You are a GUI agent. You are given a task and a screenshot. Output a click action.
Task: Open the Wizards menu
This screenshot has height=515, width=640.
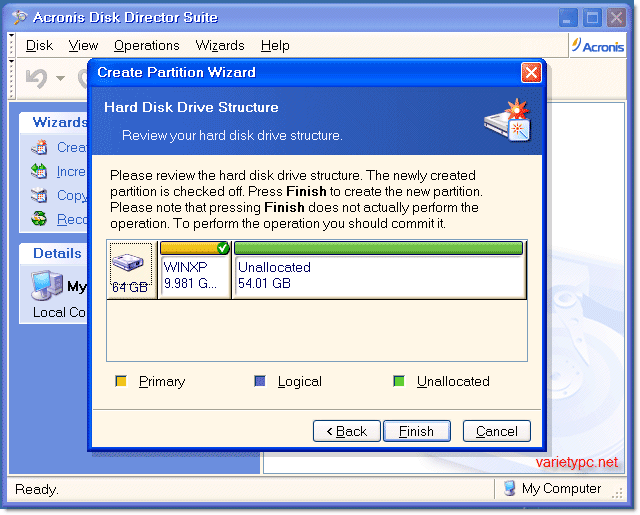pyautogui.click(x=220, y=45)
